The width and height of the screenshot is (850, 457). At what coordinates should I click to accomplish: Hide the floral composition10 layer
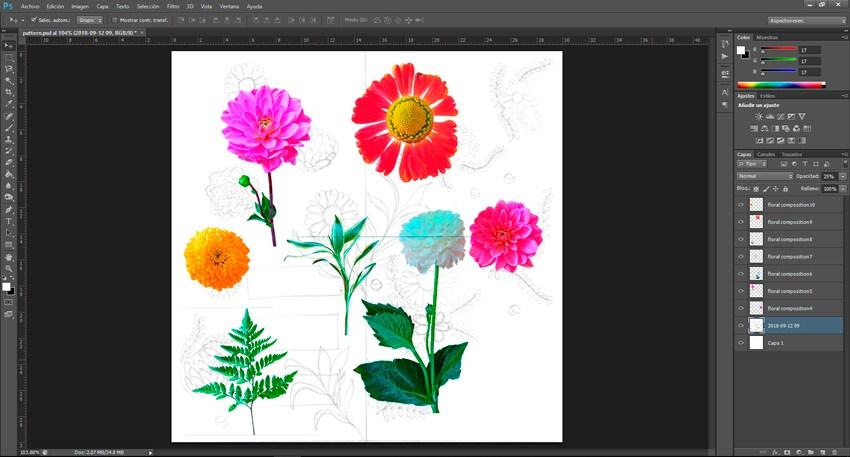[741, 205]
